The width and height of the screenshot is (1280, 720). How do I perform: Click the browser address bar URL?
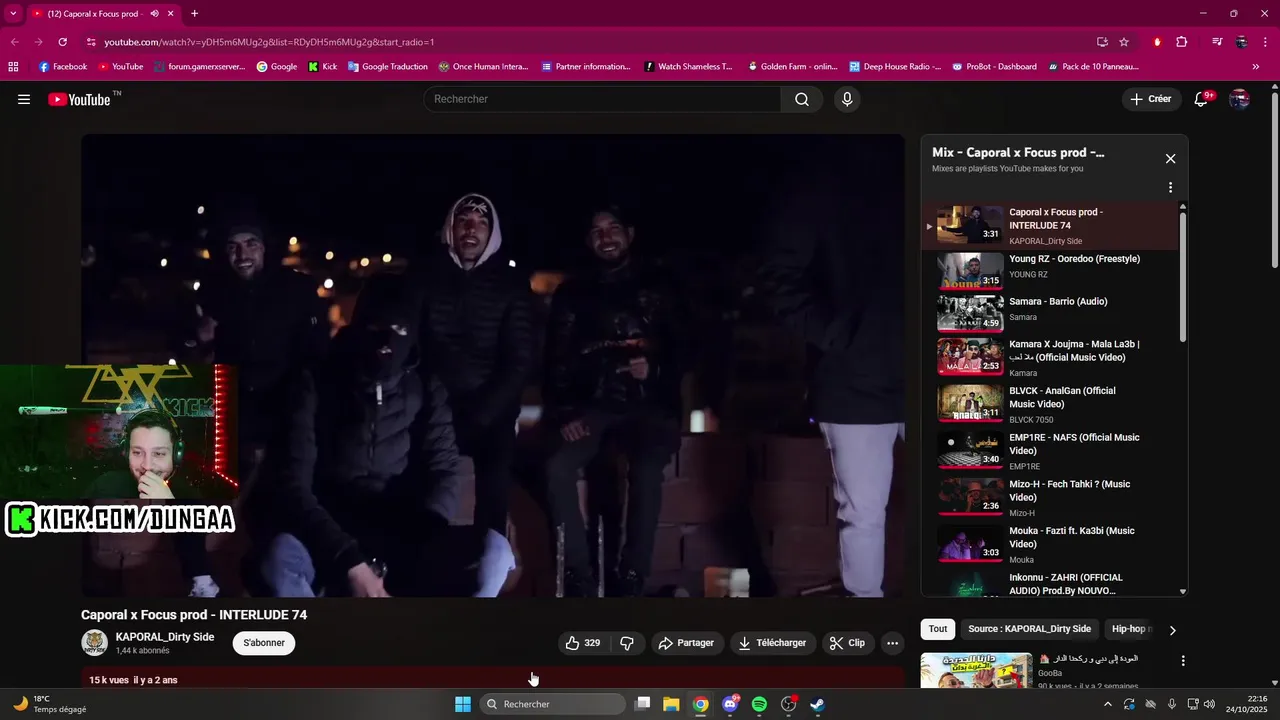coord(269,42)
